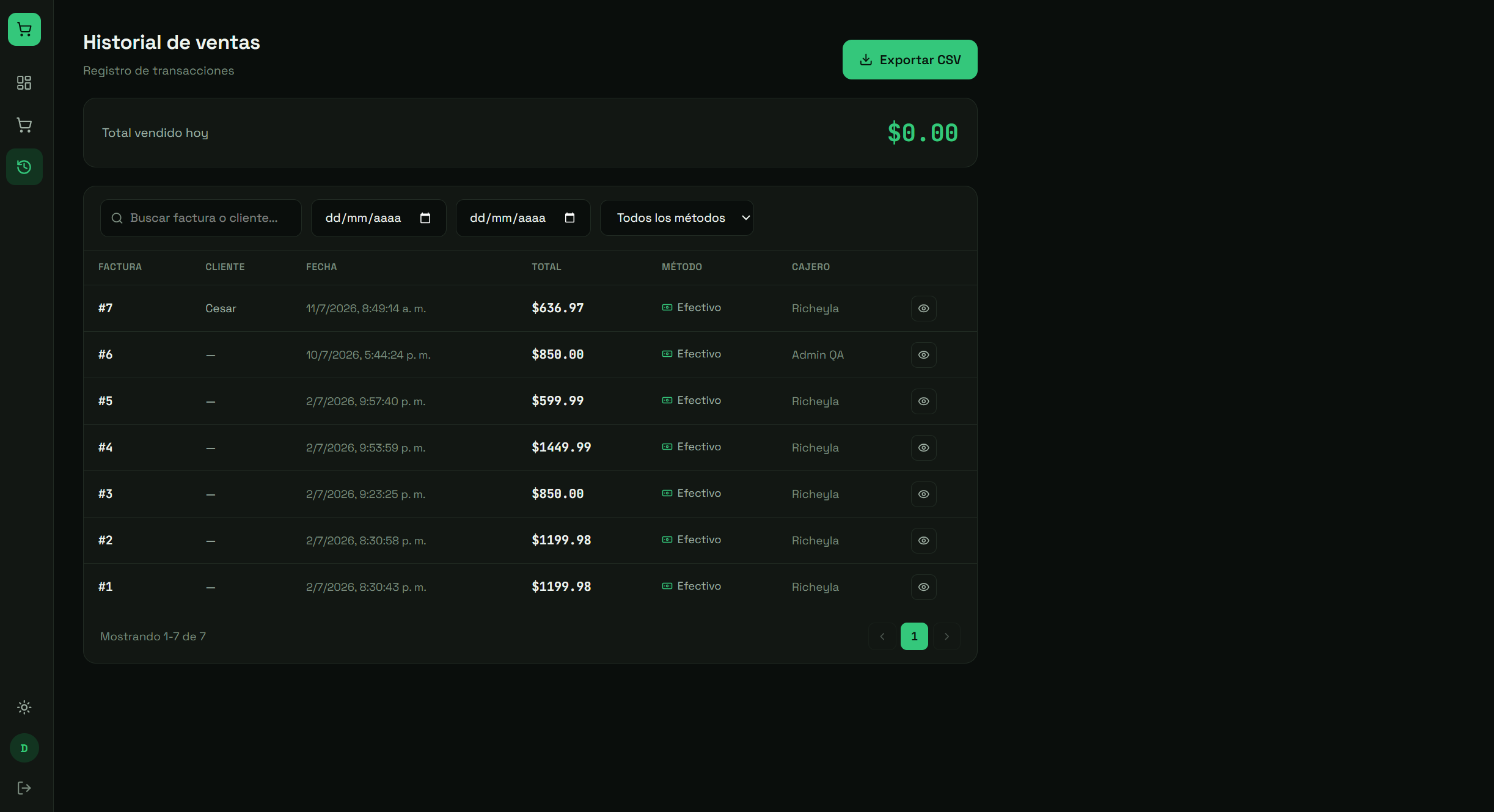View details of invoice #6 via eye icon

coord(924,355)
